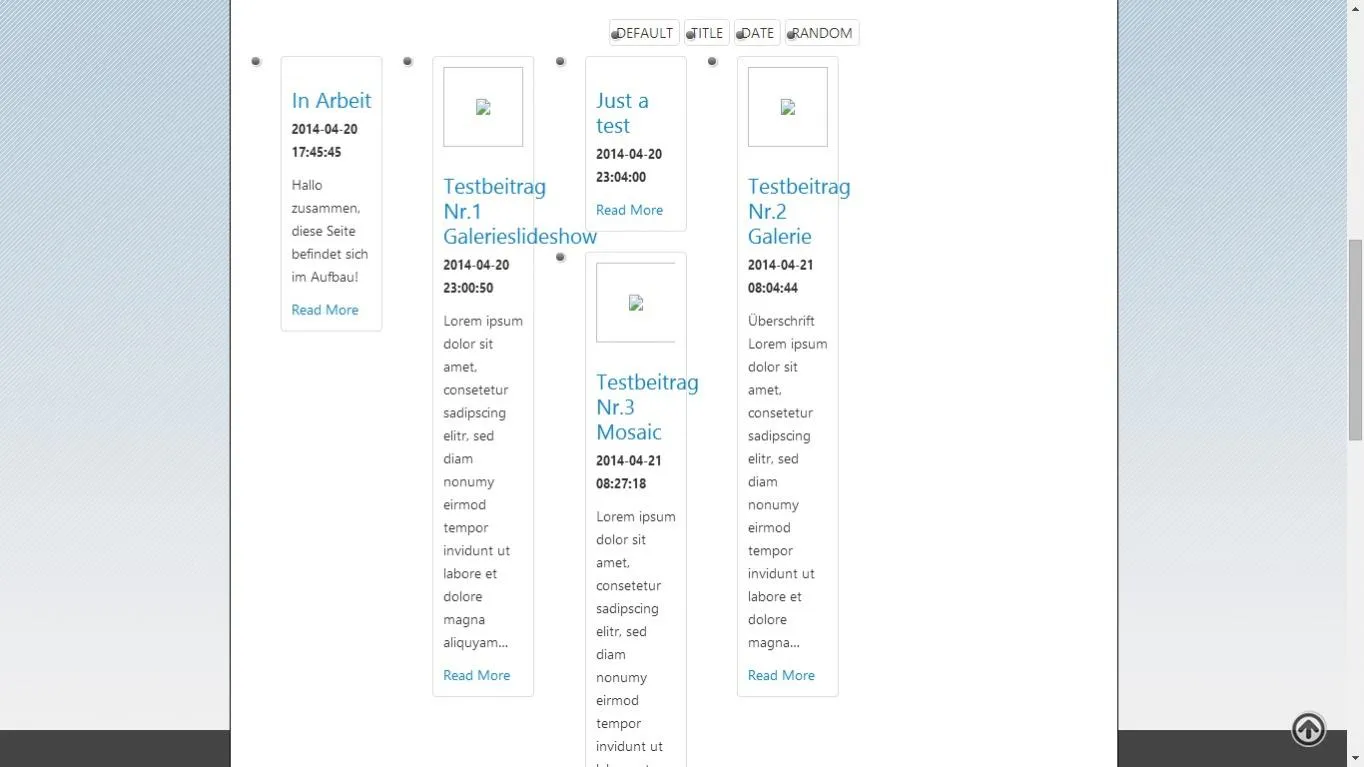
Task: Click the scrollbar down arrow
Action: point(1355,758)
